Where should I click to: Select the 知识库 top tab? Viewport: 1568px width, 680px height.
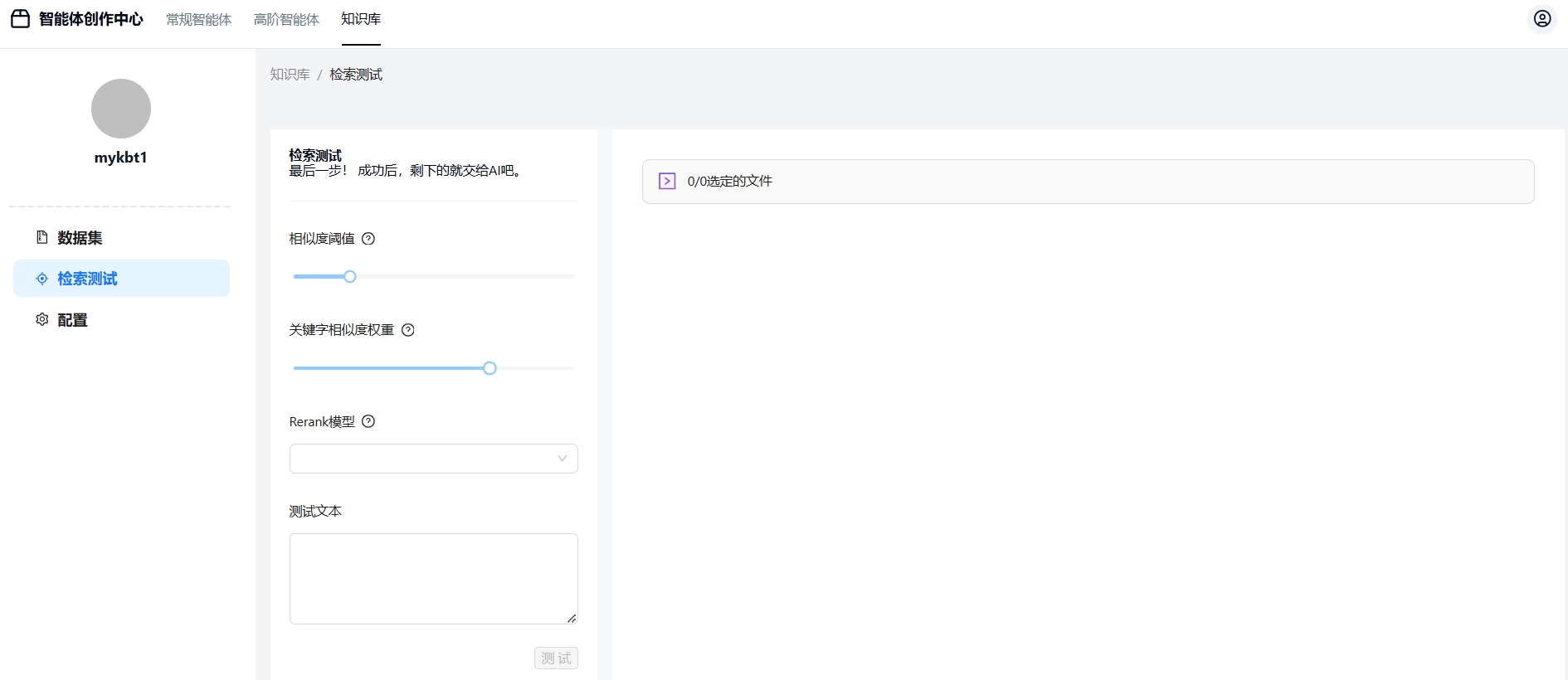tap(361, 19)
